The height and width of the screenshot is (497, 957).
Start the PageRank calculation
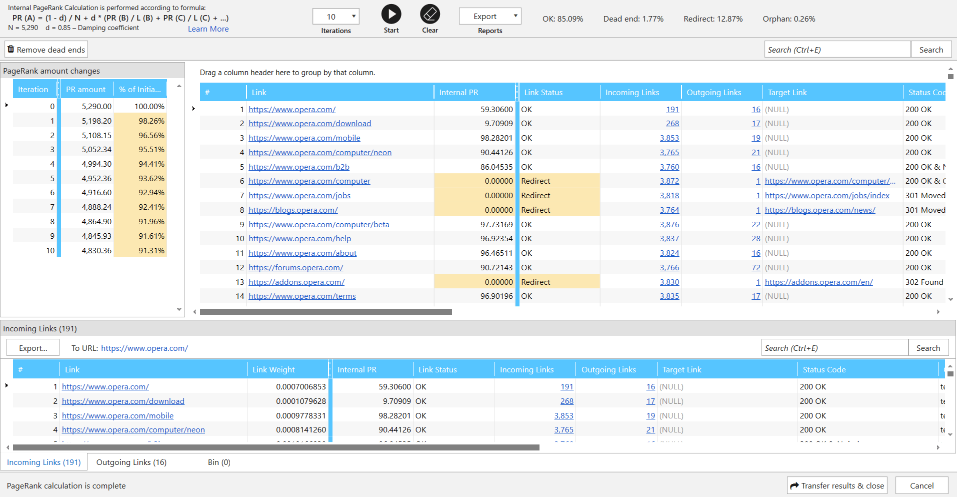(391, 14)
